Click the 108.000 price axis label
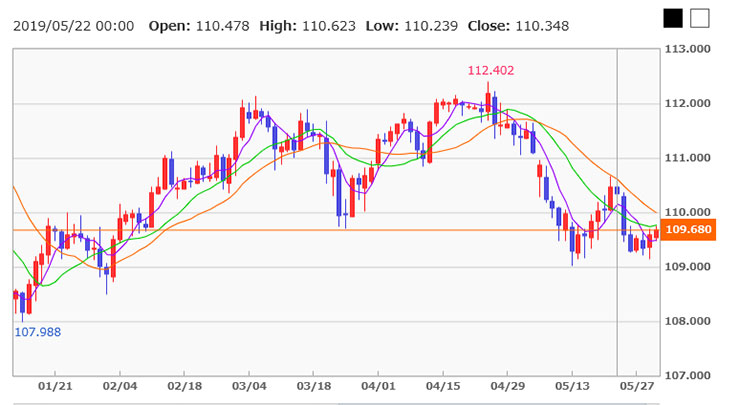The height and width of the screenshot is (405, 740). click(687, 321)
